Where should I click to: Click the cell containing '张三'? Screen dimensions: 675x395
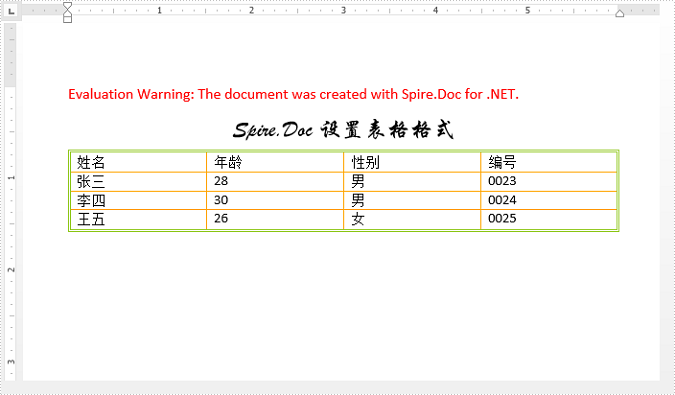point(138,182)
